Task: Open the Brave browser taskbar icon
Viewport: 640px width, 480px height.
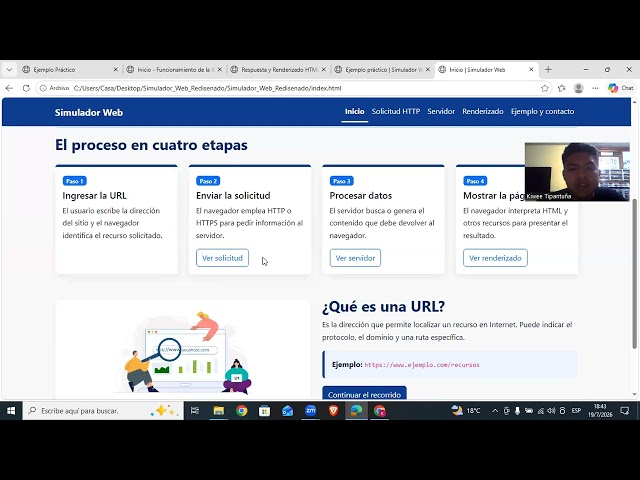Action: (333, 411)
